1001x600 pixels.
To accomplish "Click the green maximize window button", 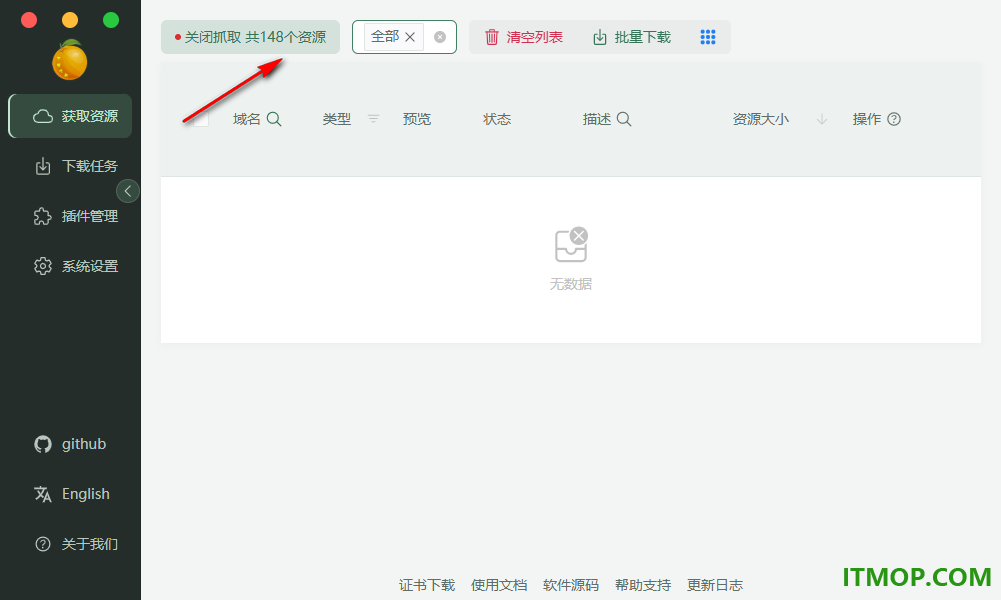I will 111,20.
